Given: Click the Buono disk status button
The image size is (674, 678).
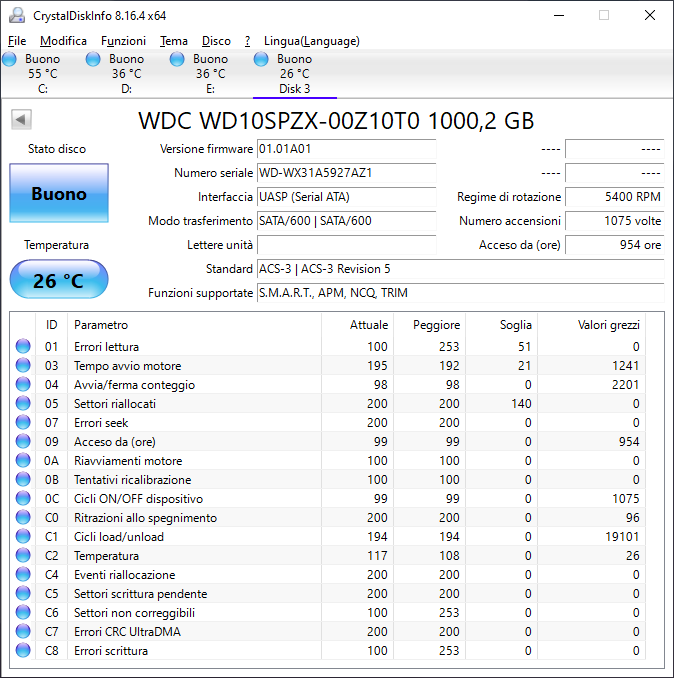Looking at the screenshot, I should tap(59, 193).
